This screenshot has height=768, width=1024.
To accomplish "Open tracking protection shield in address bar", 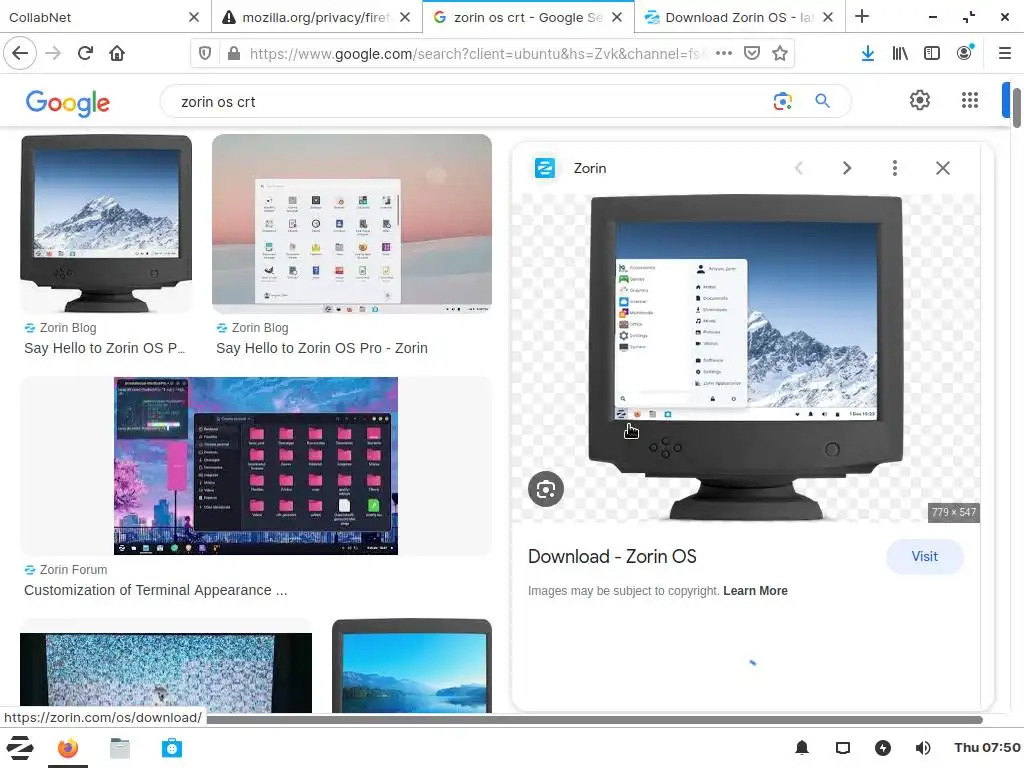I will [205, 54].
